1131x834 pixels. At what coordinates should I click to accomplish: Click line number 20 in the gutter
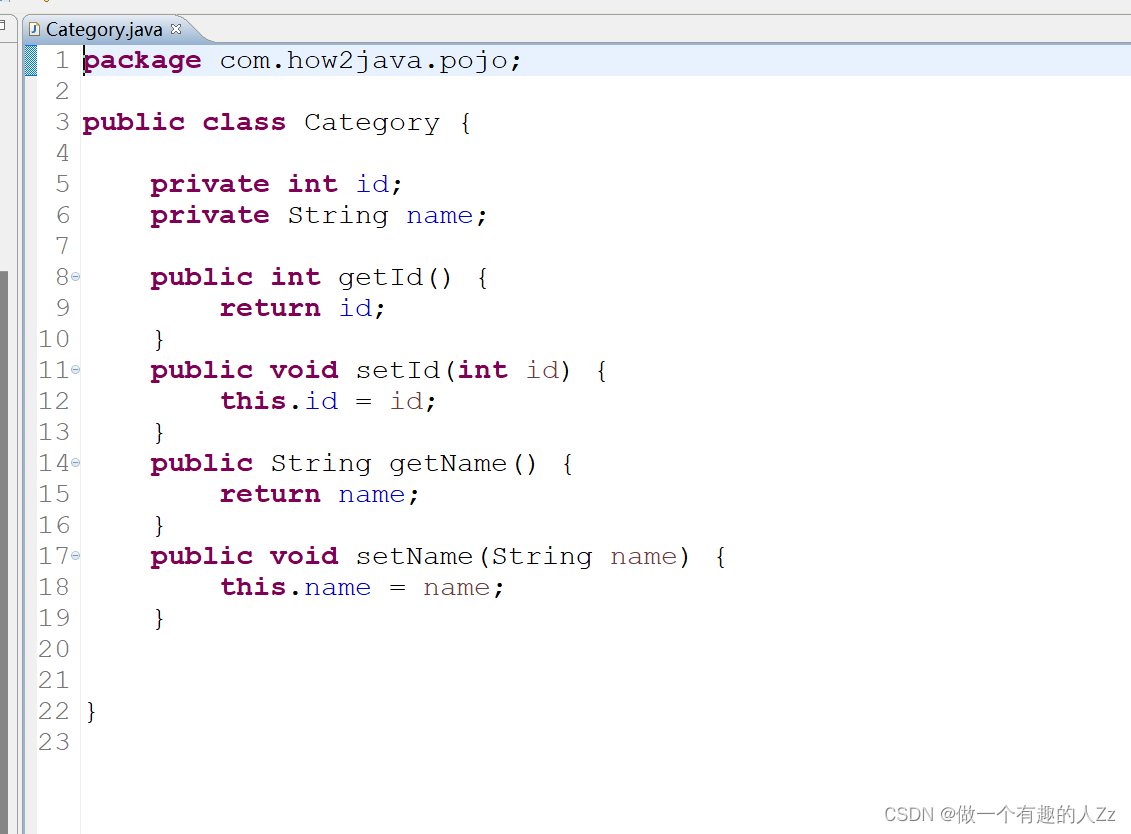pos(54,649)
